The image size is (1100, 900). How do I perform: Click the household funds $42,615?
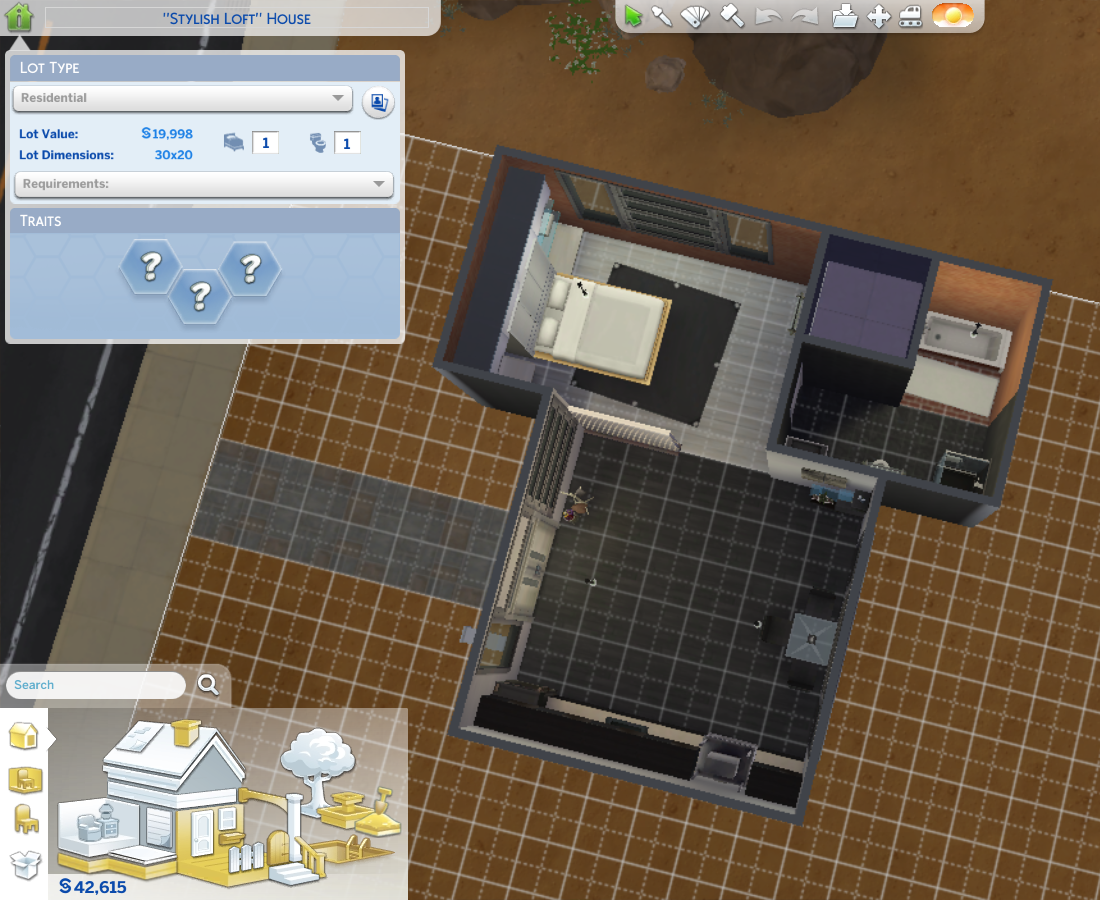pyautogui.click(x=93, y=887)
